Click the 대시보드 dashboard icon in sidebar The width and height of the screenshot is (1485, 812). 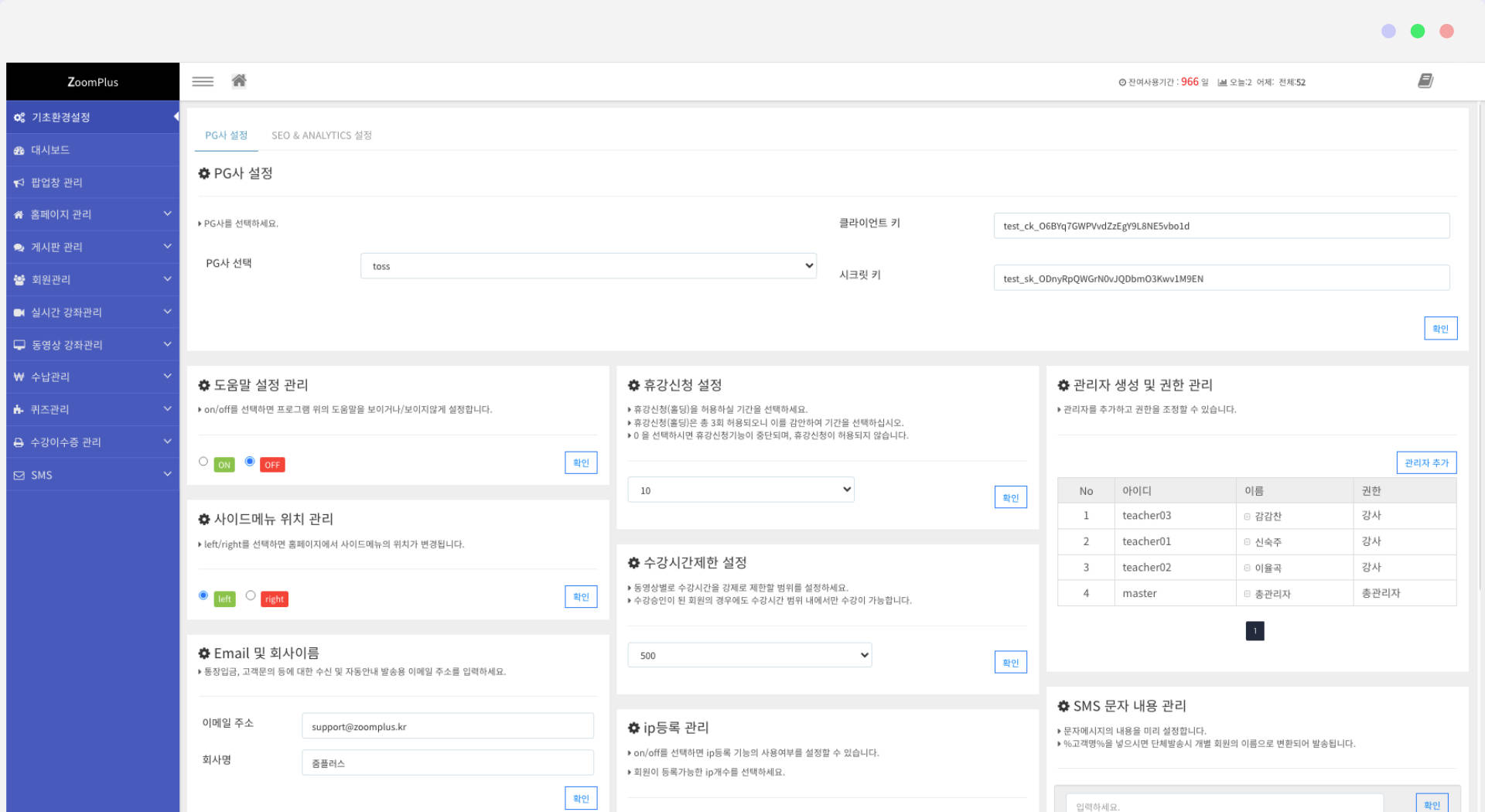(19, 150)
